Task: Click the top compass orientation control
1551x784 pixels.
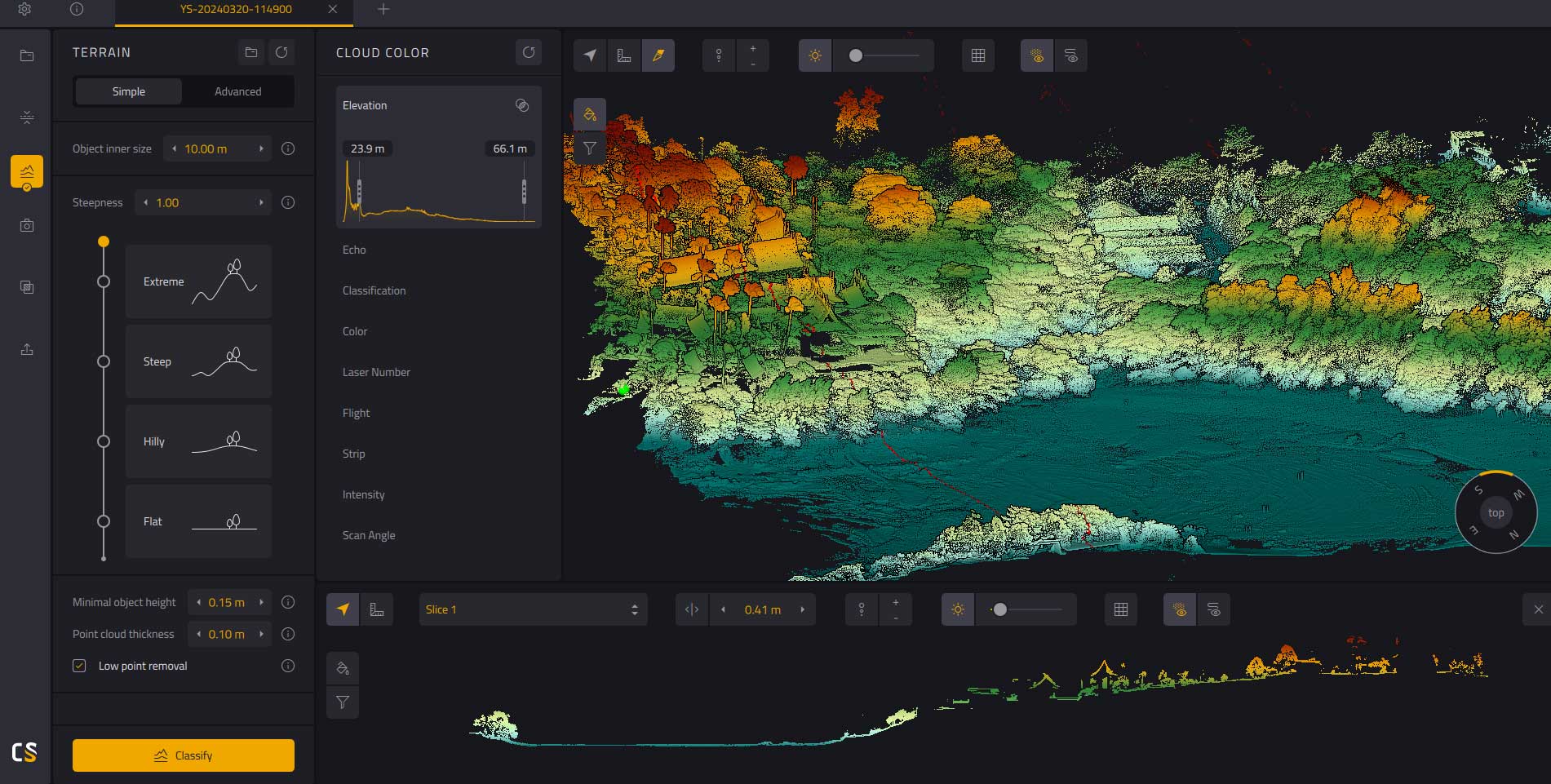Action: 1496,512
